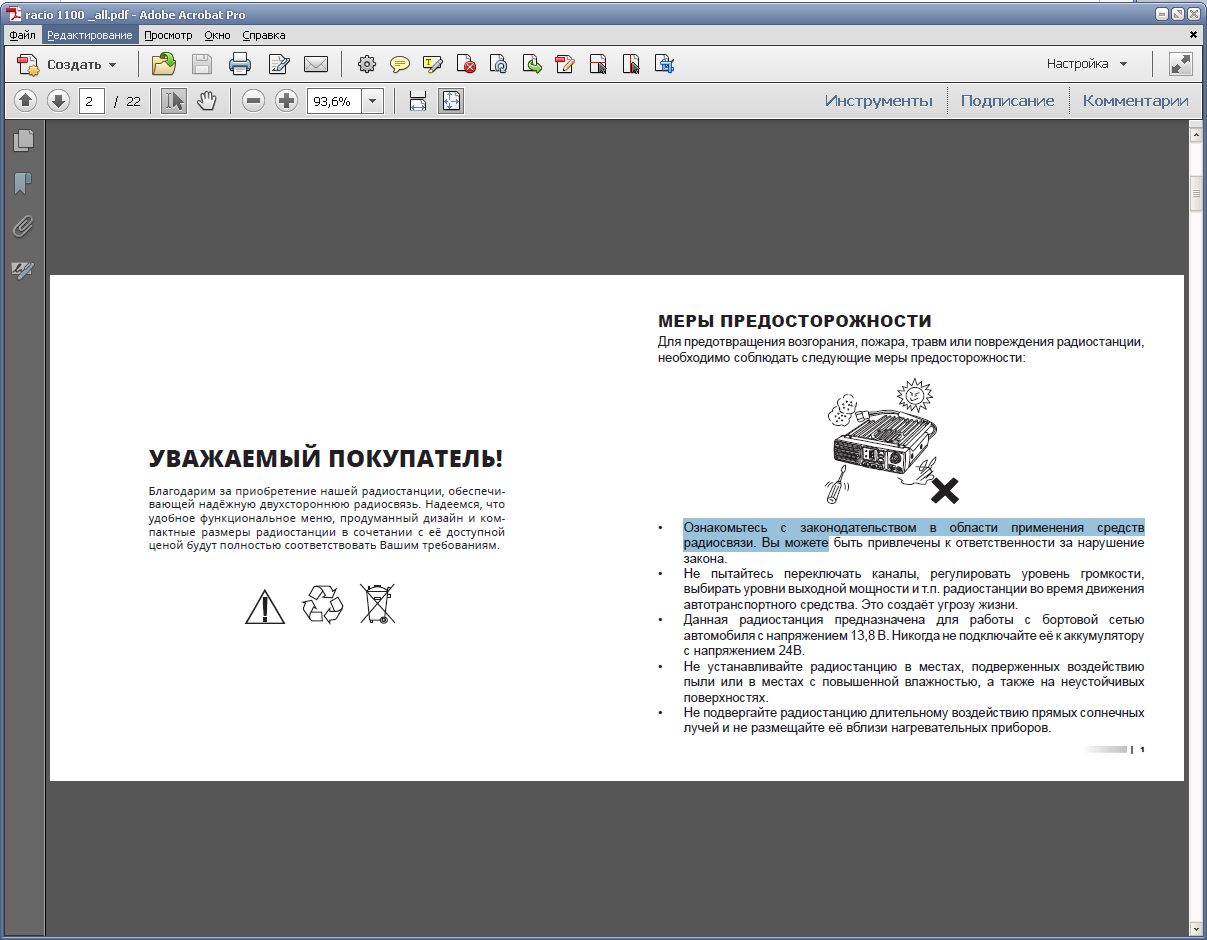
Task: Click heading УВАЖАЕМЫЙ ПОКУПАТЕЛЬ!
Action: 326,459
